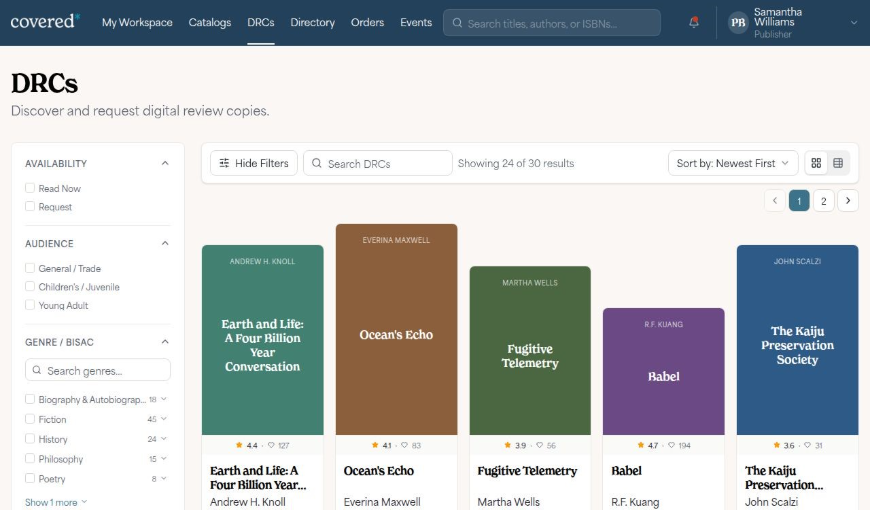Viewport: 870px width, 510px height.
Task: Check the Fiction genre
Action: click(30, 419)
